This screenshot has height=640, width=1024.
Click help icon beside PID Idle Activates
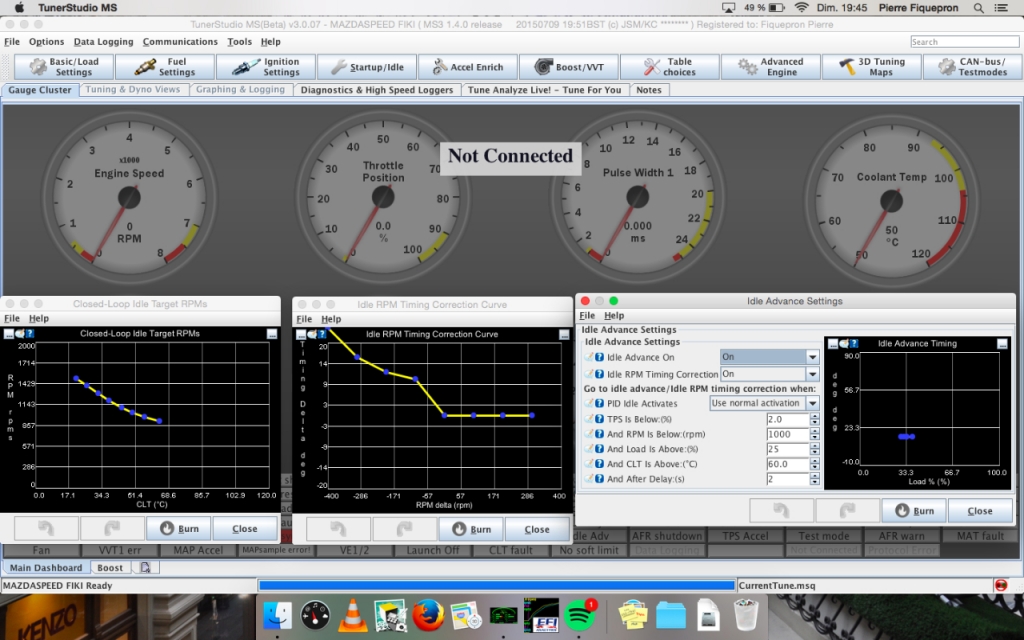click(x=599, y=404)
